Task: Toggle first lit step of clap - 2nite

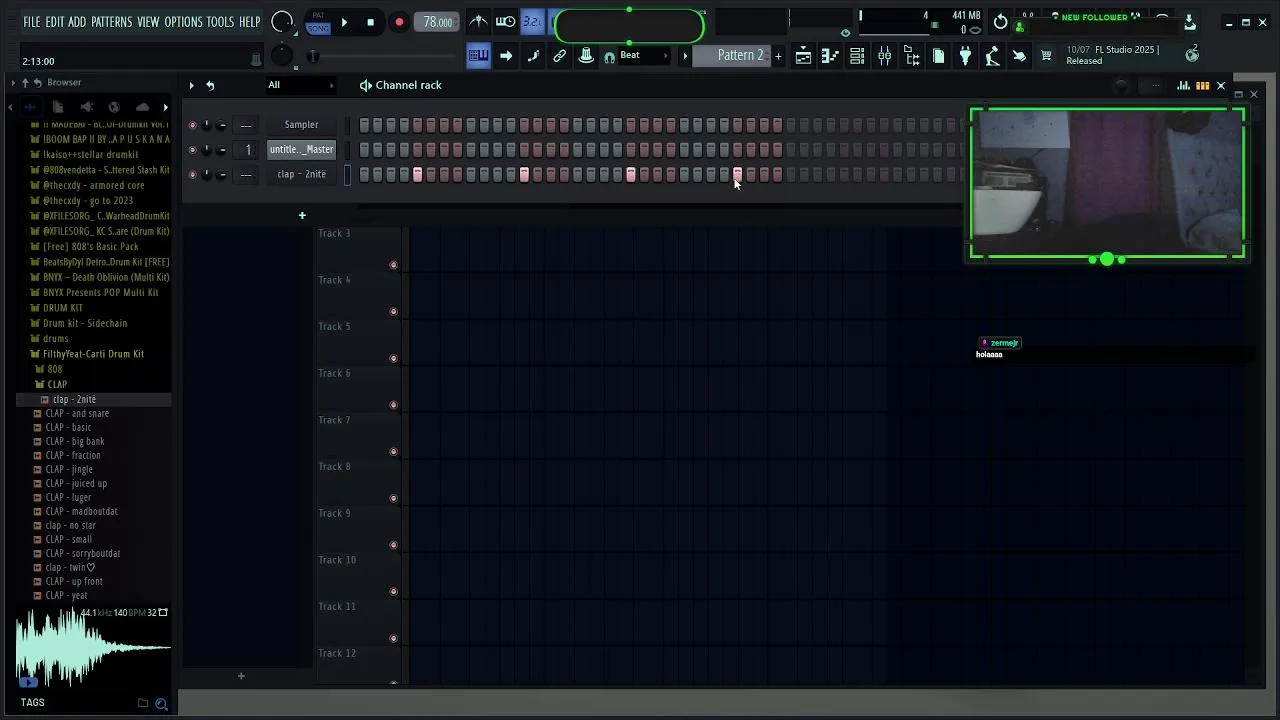Action: [x=417, y=175]
